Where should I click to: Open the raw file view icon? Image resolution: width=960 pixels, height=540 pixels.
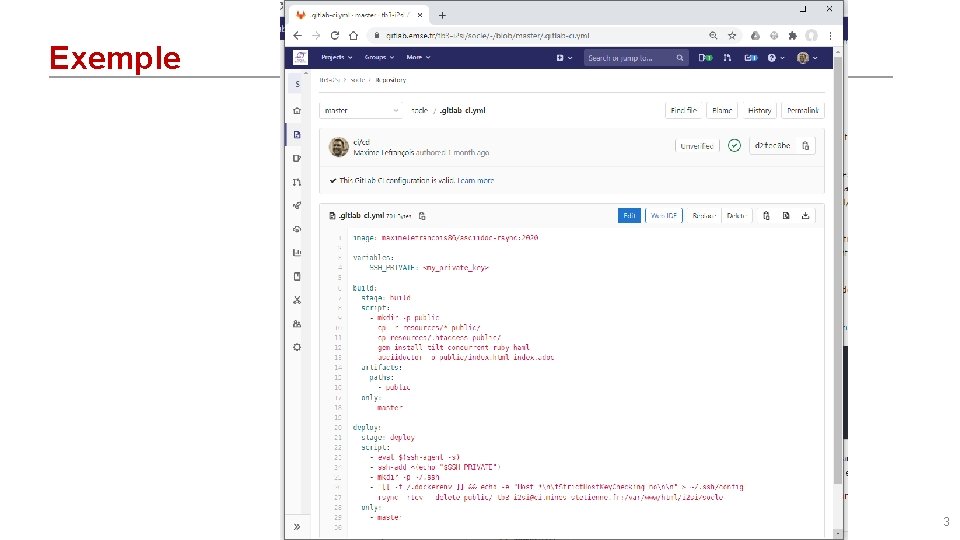[786, 216]
